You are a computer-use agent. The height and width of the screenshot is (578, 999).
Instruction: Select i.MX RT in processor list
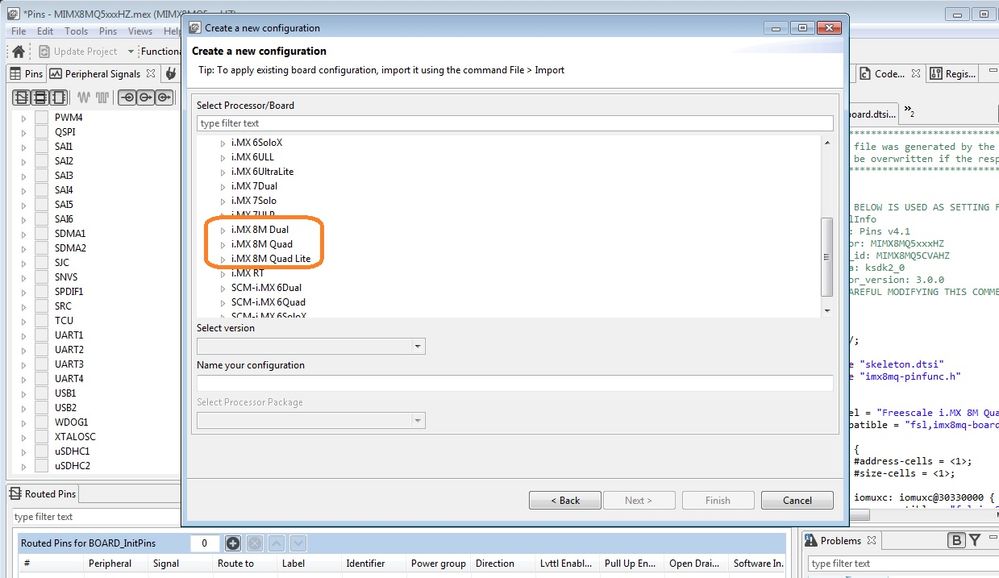click(247, 273)
